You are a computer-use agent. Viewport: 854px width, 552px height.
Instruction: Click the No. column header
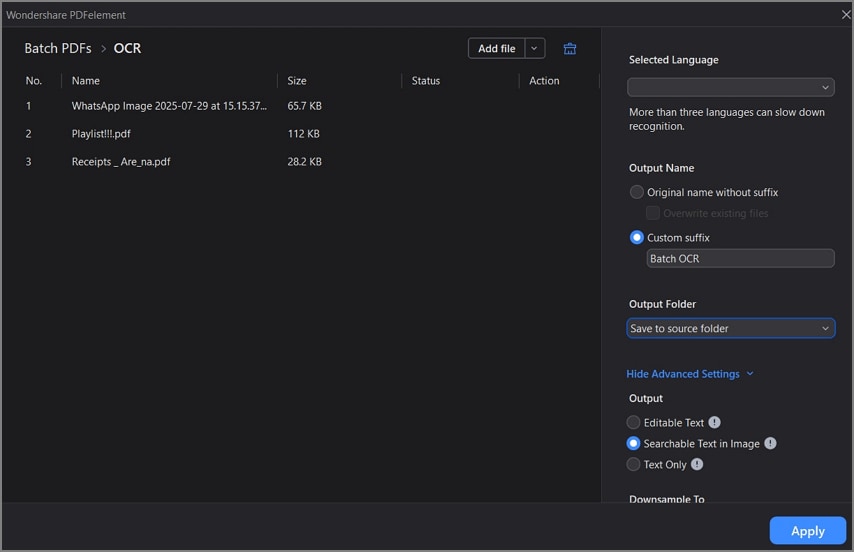(34, 81)
